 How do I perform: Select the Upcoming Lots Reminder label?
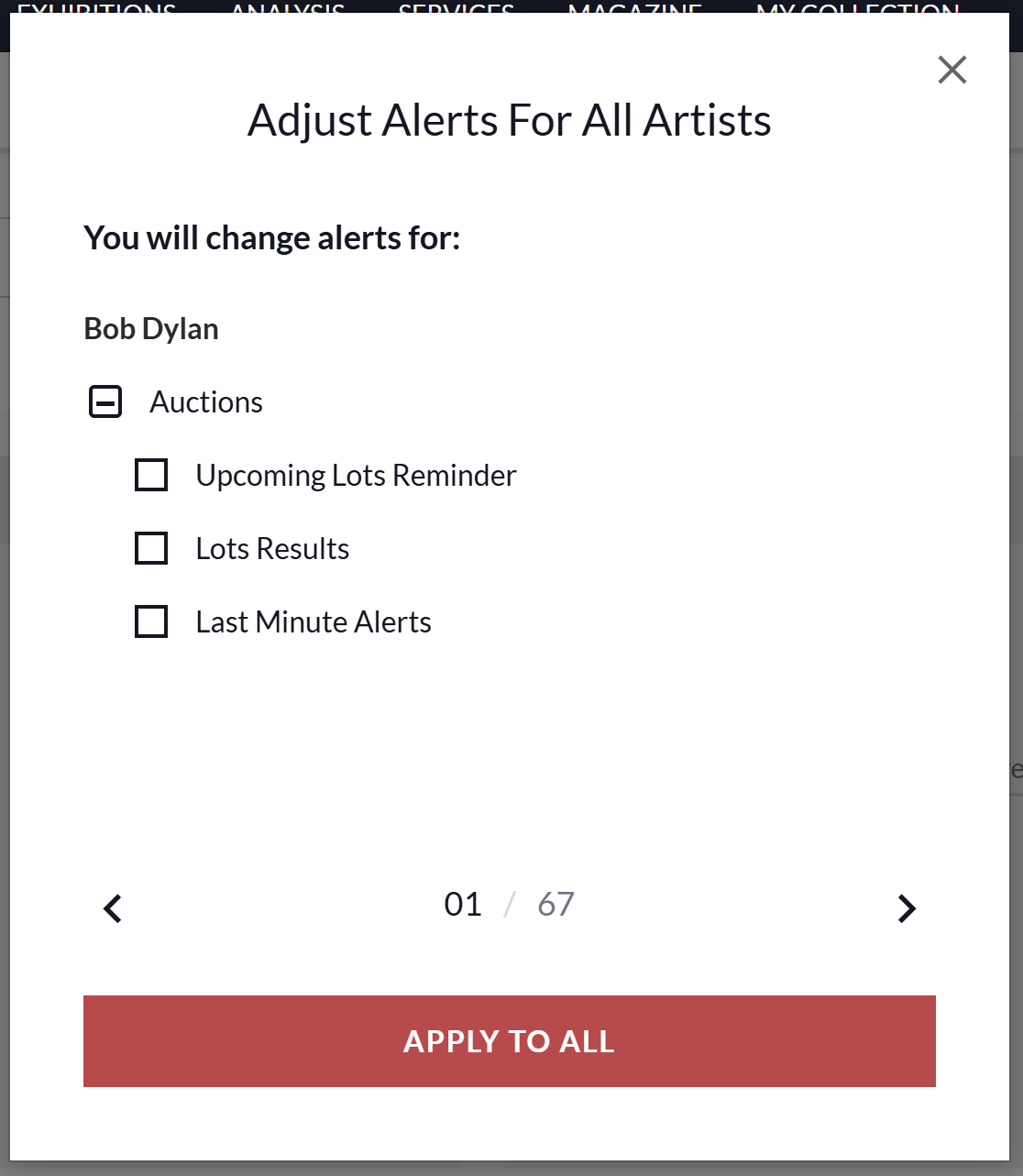(356, 476)
